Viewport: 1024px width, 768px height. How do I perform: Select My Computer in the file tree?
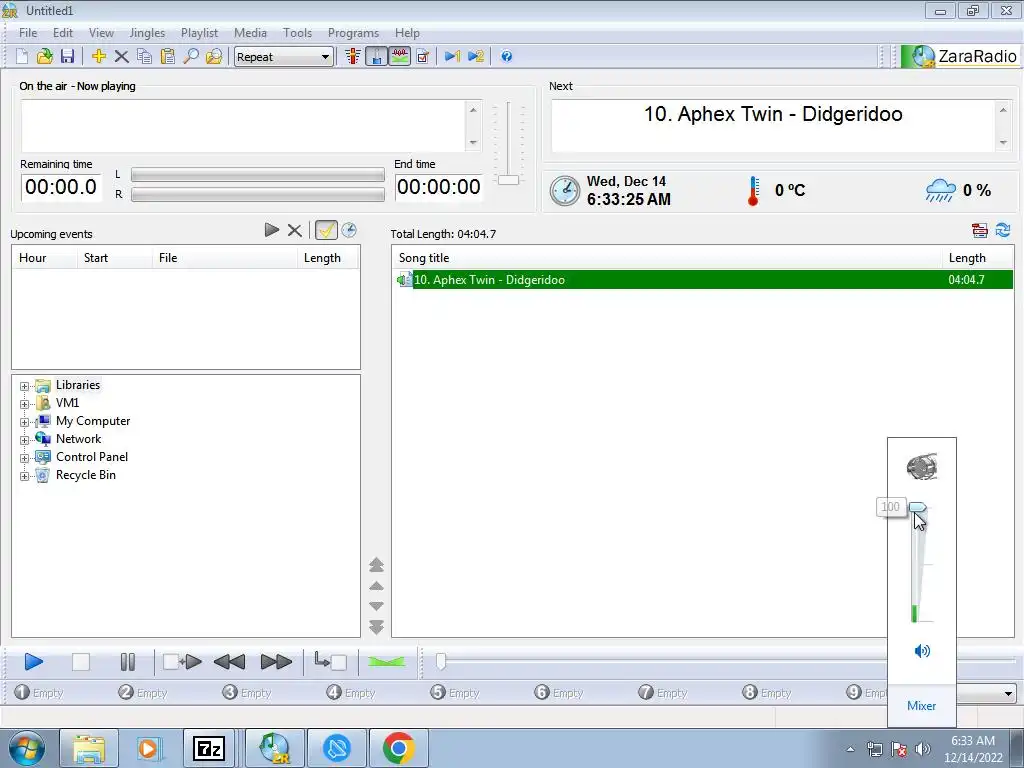pos(93,421)
